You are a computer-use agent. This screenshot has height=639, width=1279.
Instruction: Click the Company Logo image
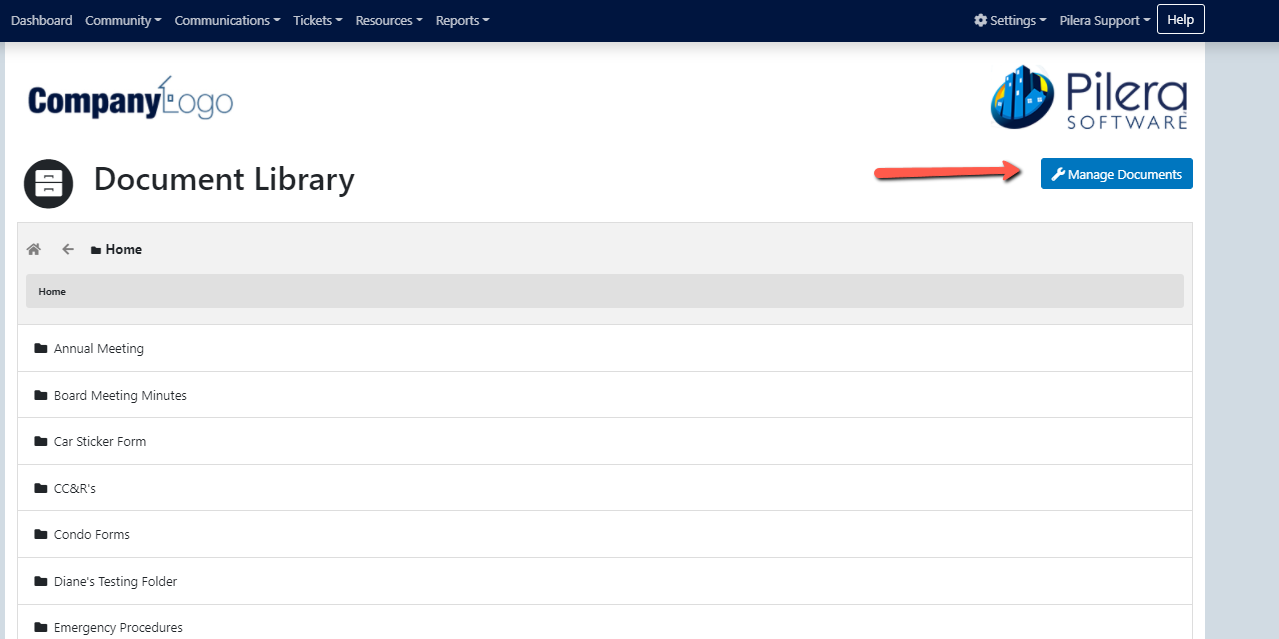click(130, 99)
